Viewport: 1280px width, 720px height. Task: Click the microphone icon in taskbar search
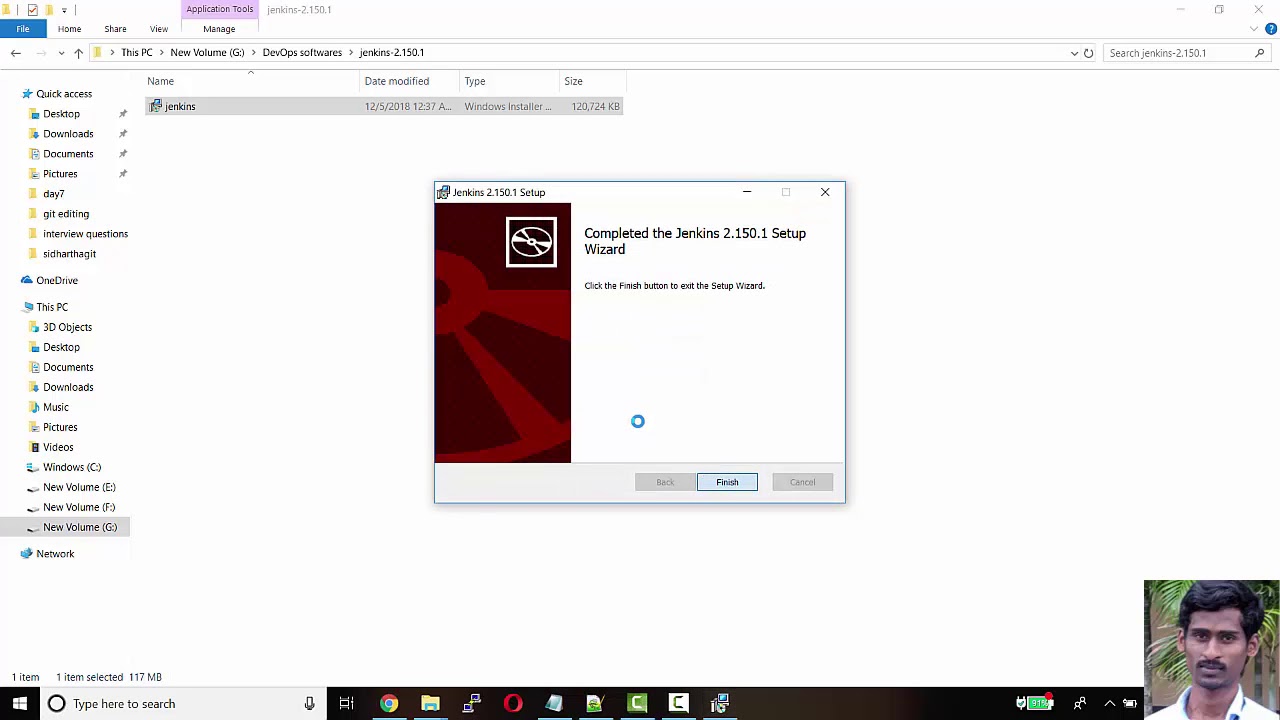[309, 704]
